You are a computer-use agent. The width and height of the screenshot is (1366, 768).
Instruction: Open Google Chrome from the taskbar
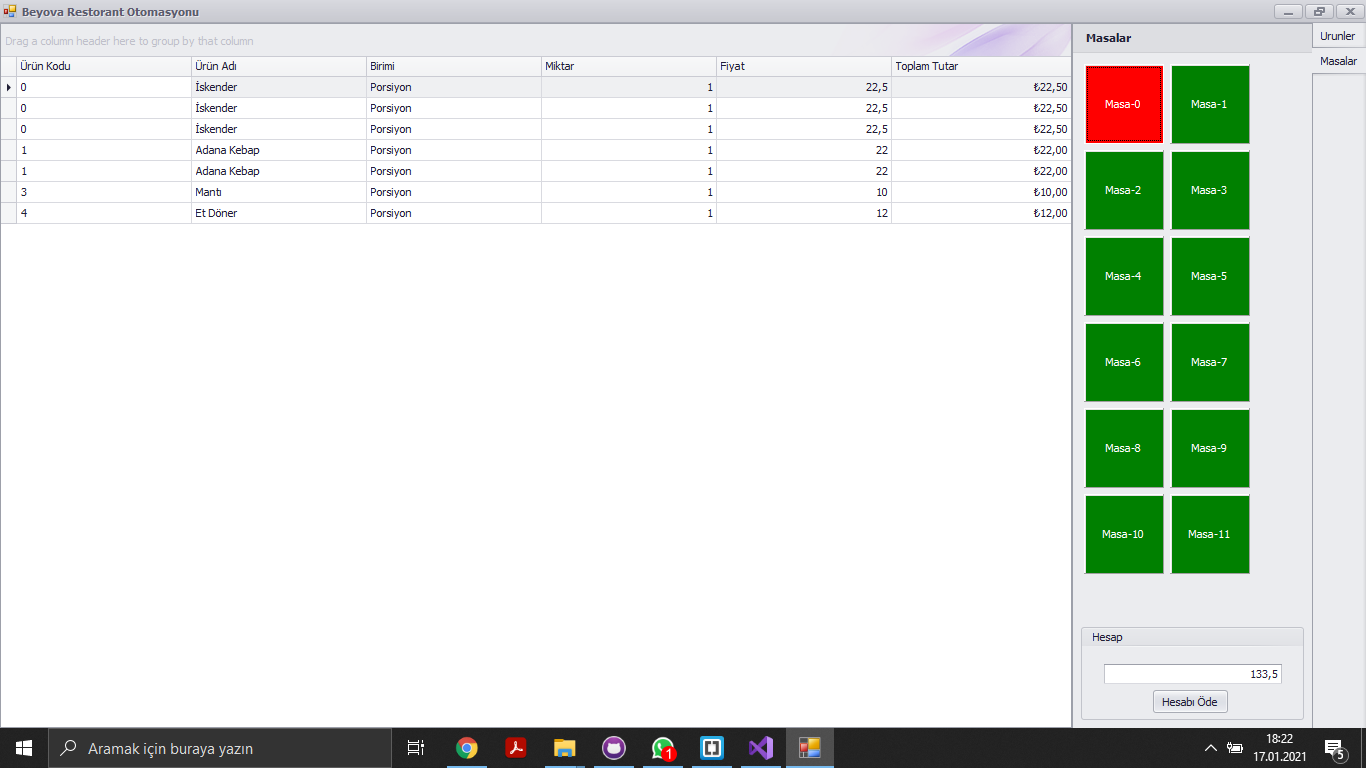pyautogui.click(x=466, y=748)
